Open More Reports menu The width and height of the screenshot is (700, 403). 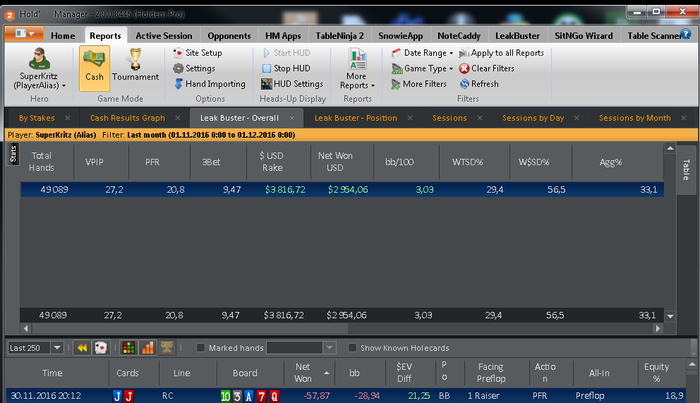point(357,69)
